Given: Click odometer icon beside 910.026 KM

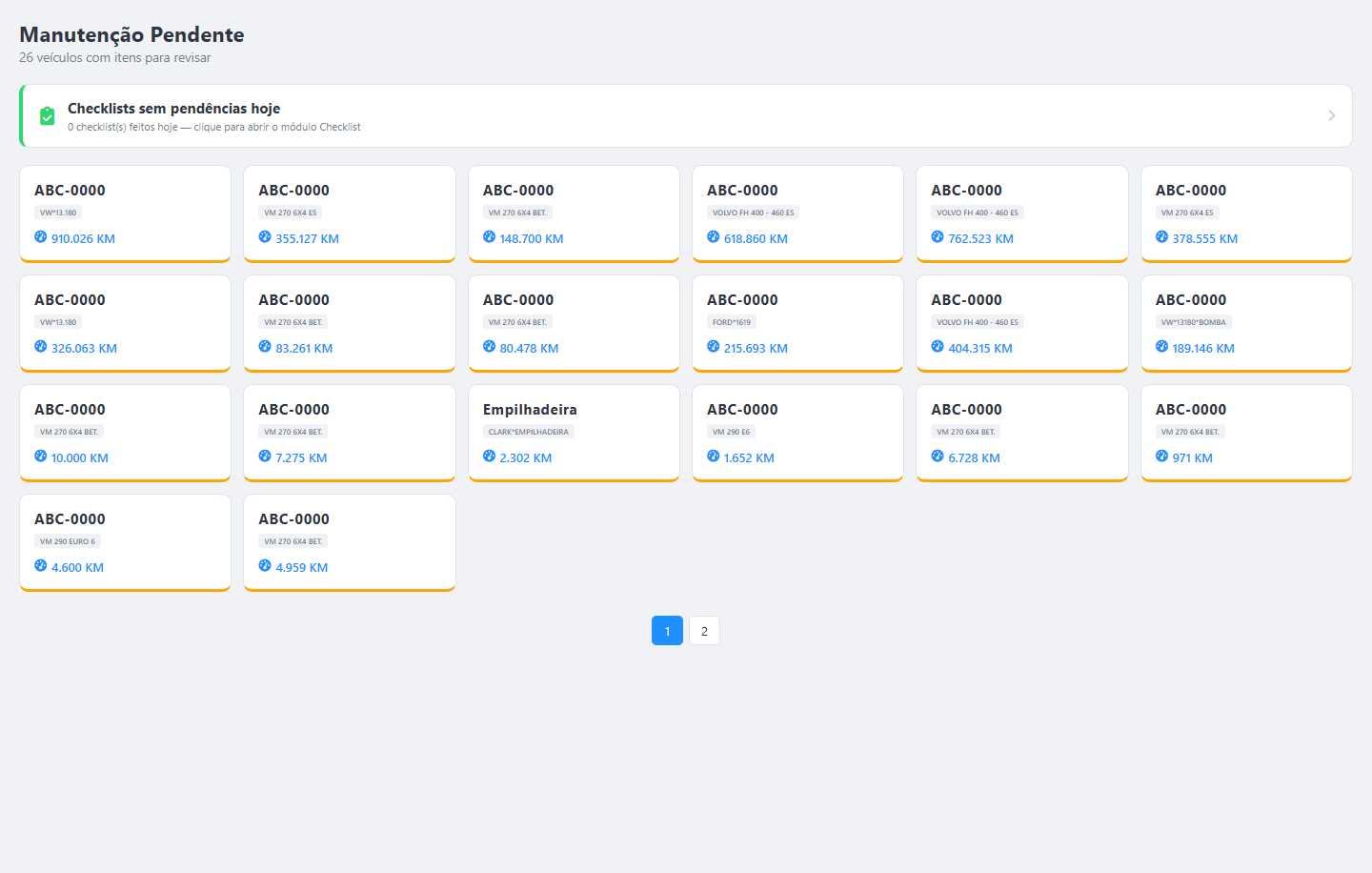Looking at the screenshot, I should [41, 236].
